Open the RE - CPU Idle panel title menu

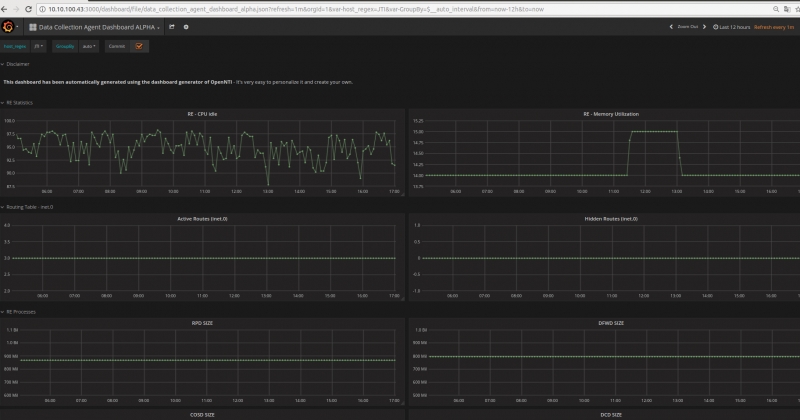[202, 114]
